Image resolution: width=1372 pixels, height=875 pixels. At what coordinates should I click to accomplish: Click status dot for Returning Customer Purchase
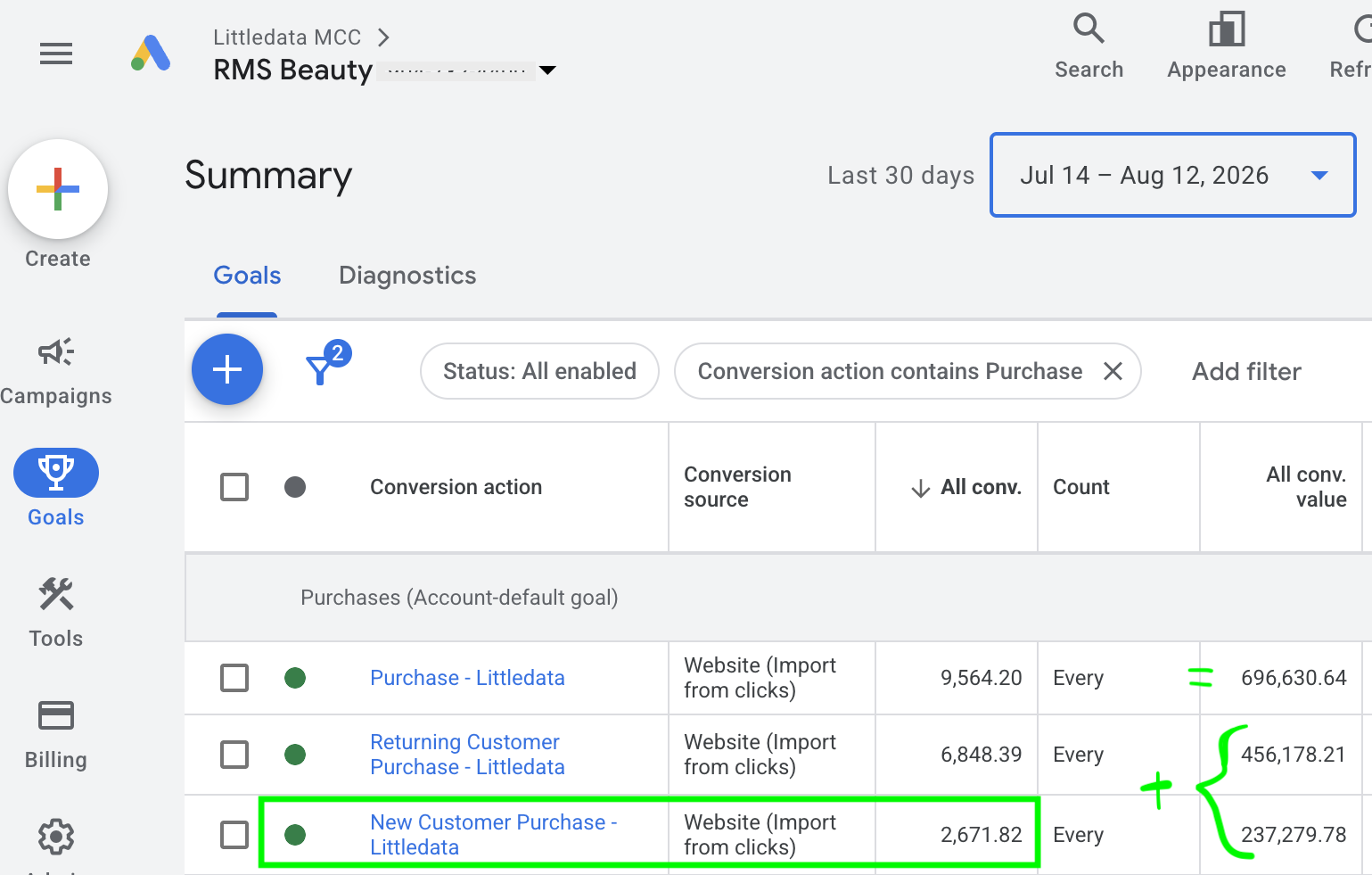(295, 755)
